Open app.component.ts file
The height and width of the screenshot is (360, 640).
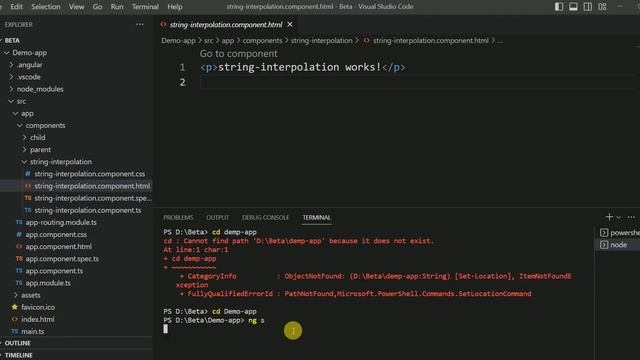pyautogui.click(x=49, y=271)
